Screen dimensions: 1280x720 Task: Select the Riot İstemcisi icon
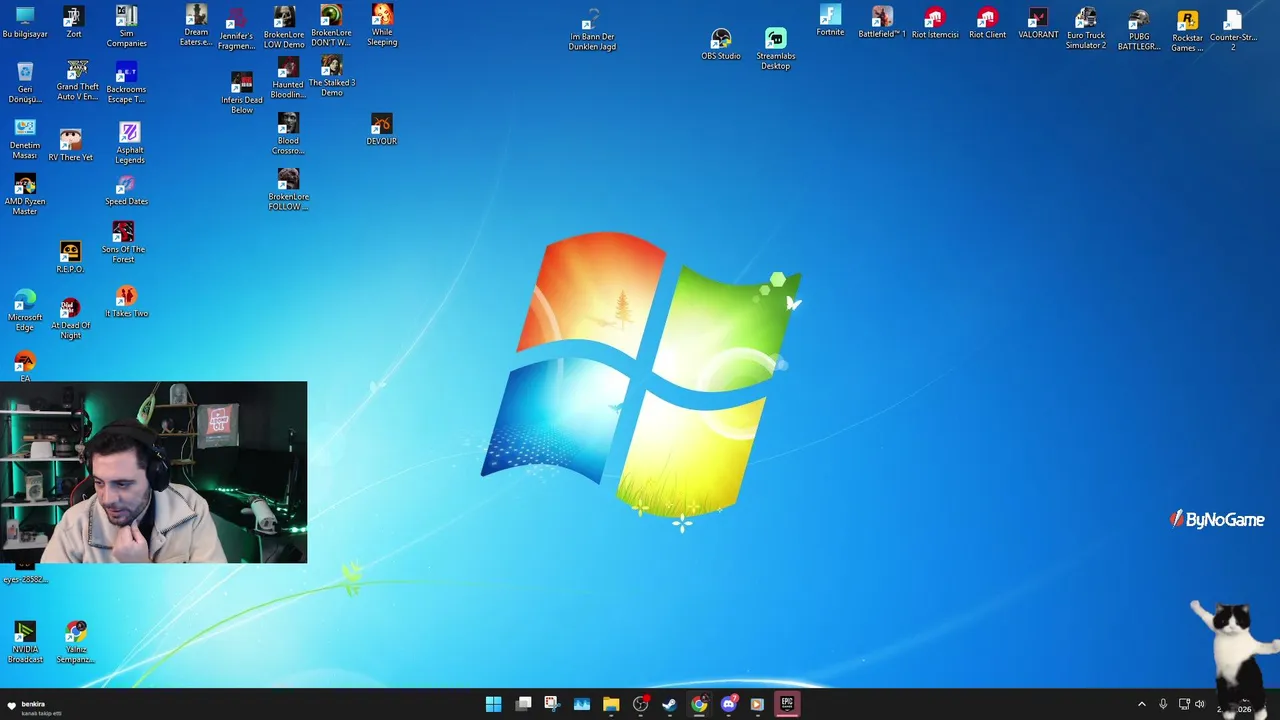tap(935, 22)
